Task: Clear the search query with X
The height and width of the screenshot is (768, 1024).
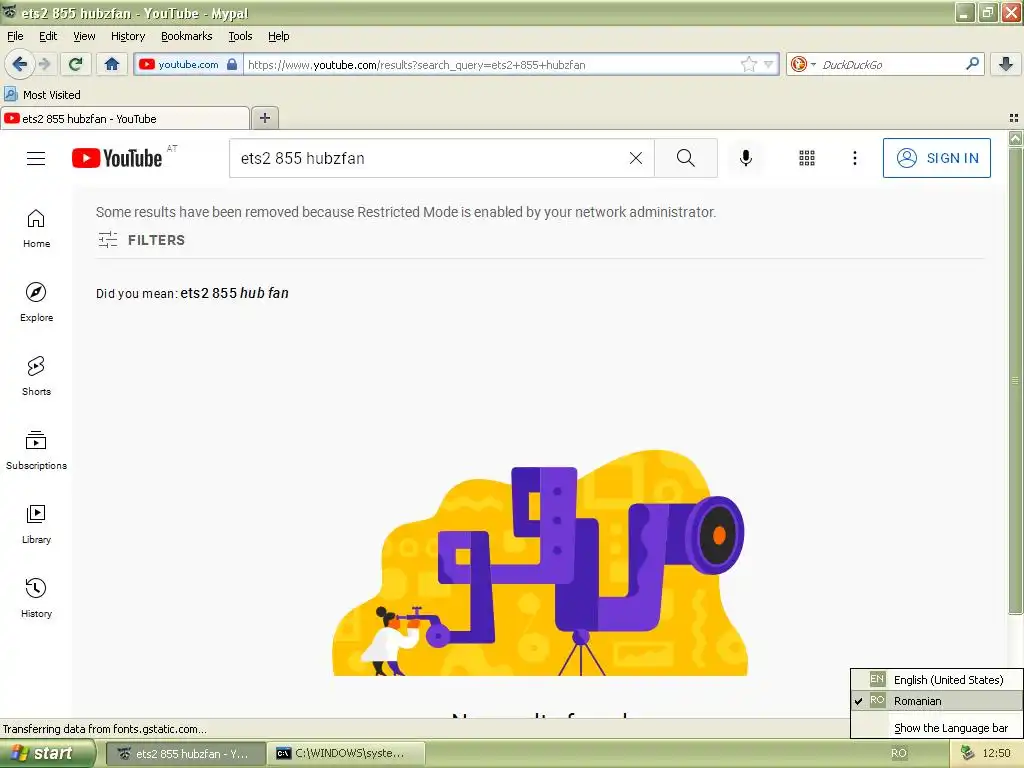Action: point(635,158)
